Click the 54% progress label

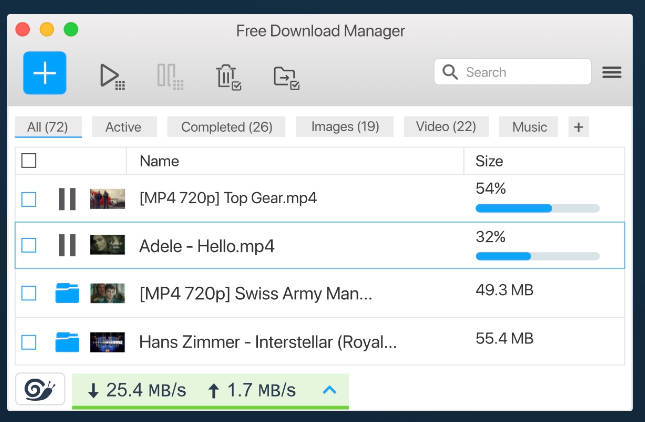490,188
